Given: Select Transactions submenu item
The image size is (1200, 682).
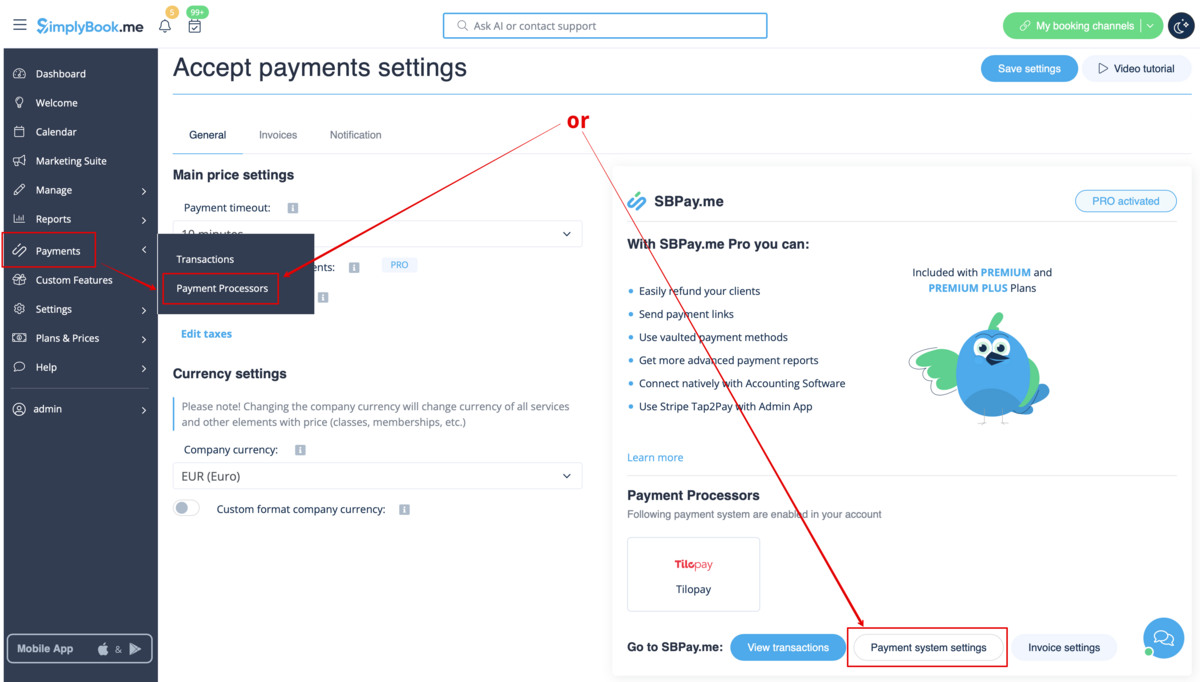Looking at the screenshot, I should pyautogui.click(x=205, y=259).
